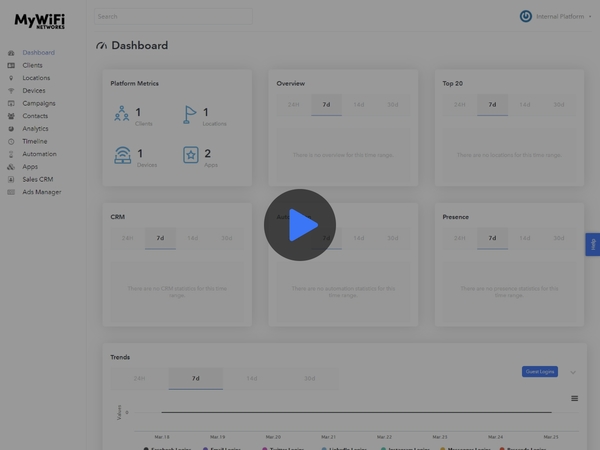This screenshot has height=450, width=600.
Task: Select 30d in Presence card
Action: [x=559, y=238]
